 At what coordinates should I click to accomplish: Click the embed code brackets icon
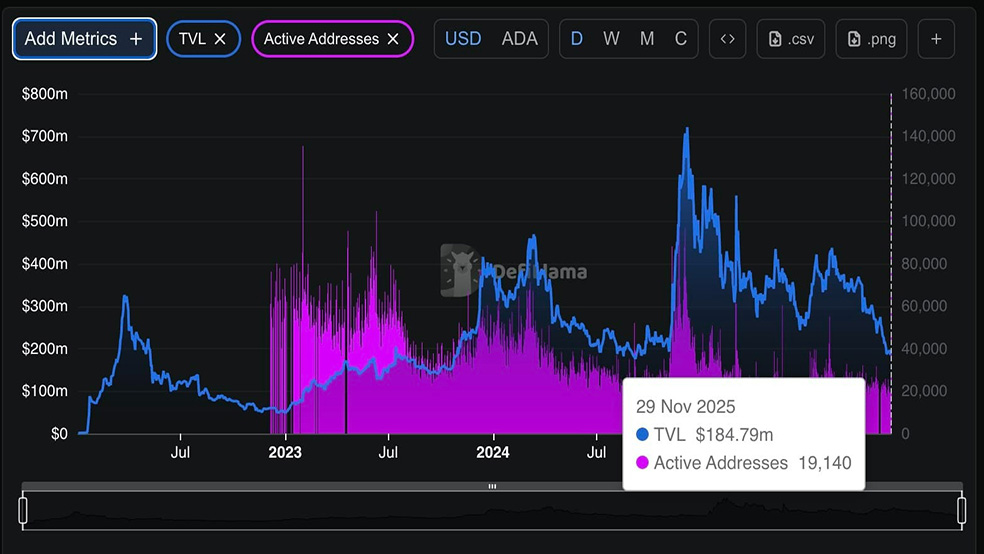coord(728,39)
